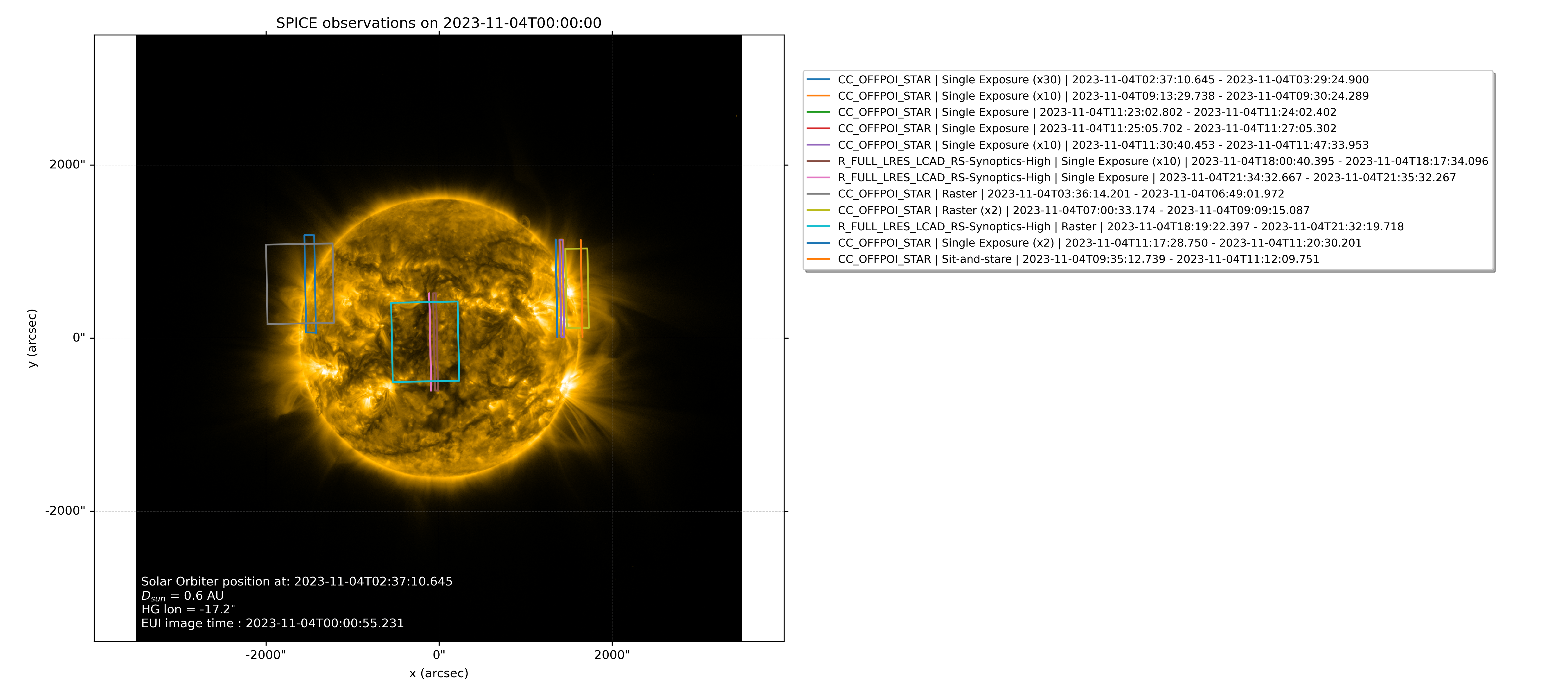
Task: Click the 'x (arcsec)' axis label
Action: tap(438, 673)
